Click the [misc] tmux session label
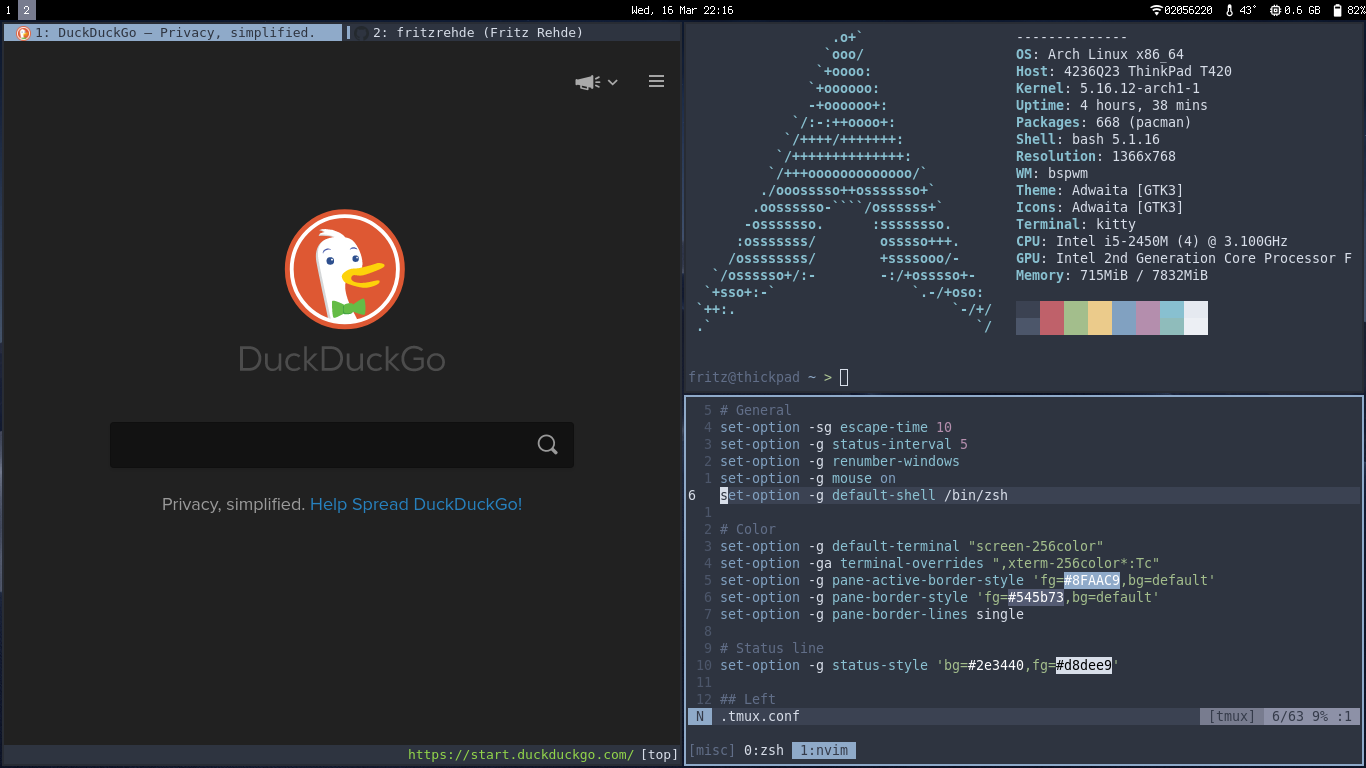1366x768 pixels. click(x=712, y=750)
